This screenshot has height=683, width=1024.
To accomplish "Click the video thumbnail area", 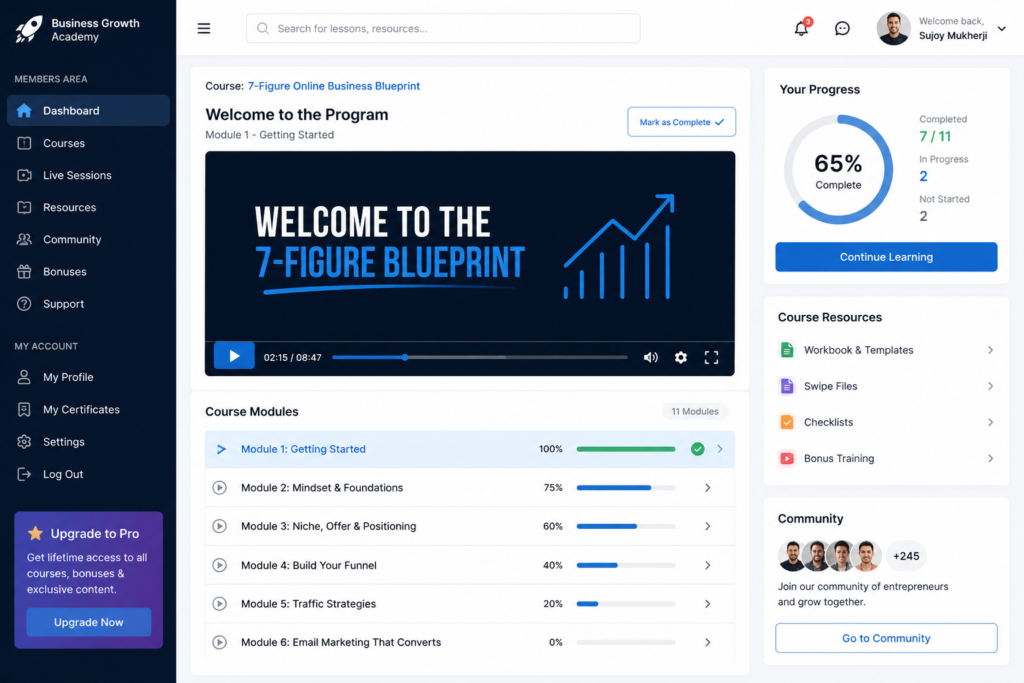I will [x=470, y=246].
